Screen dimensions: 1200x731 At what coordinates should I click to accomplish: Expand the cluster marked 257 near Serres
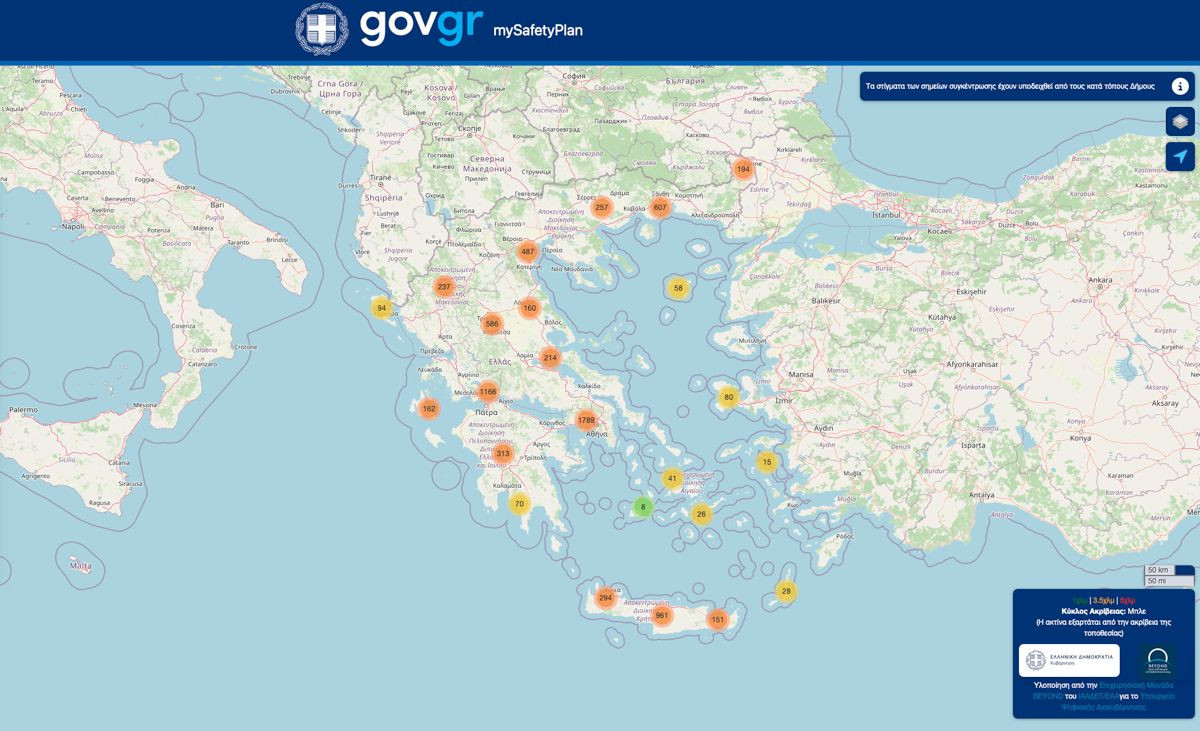point(601,207)
